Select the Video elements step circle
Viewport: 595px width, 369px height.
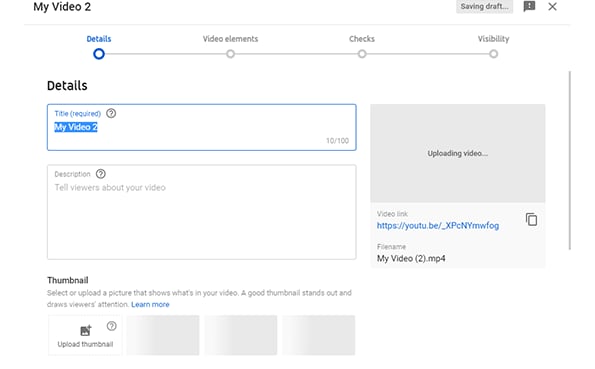pyautogui.click(x=230, y=54)
